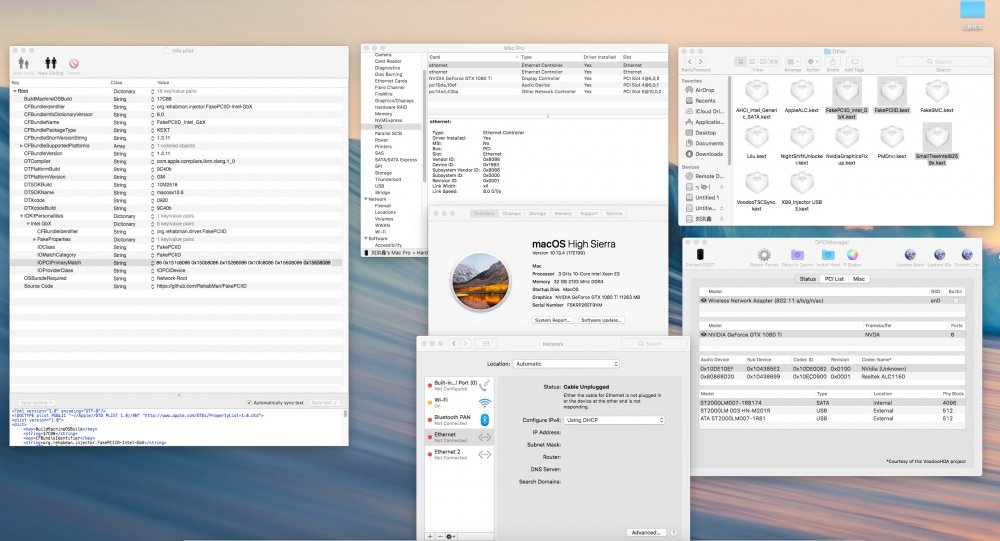The height and width of the screenshot is (541, 1000).
Task: Switch to Support tab in About This Mac
Action: tap(589, 213)
